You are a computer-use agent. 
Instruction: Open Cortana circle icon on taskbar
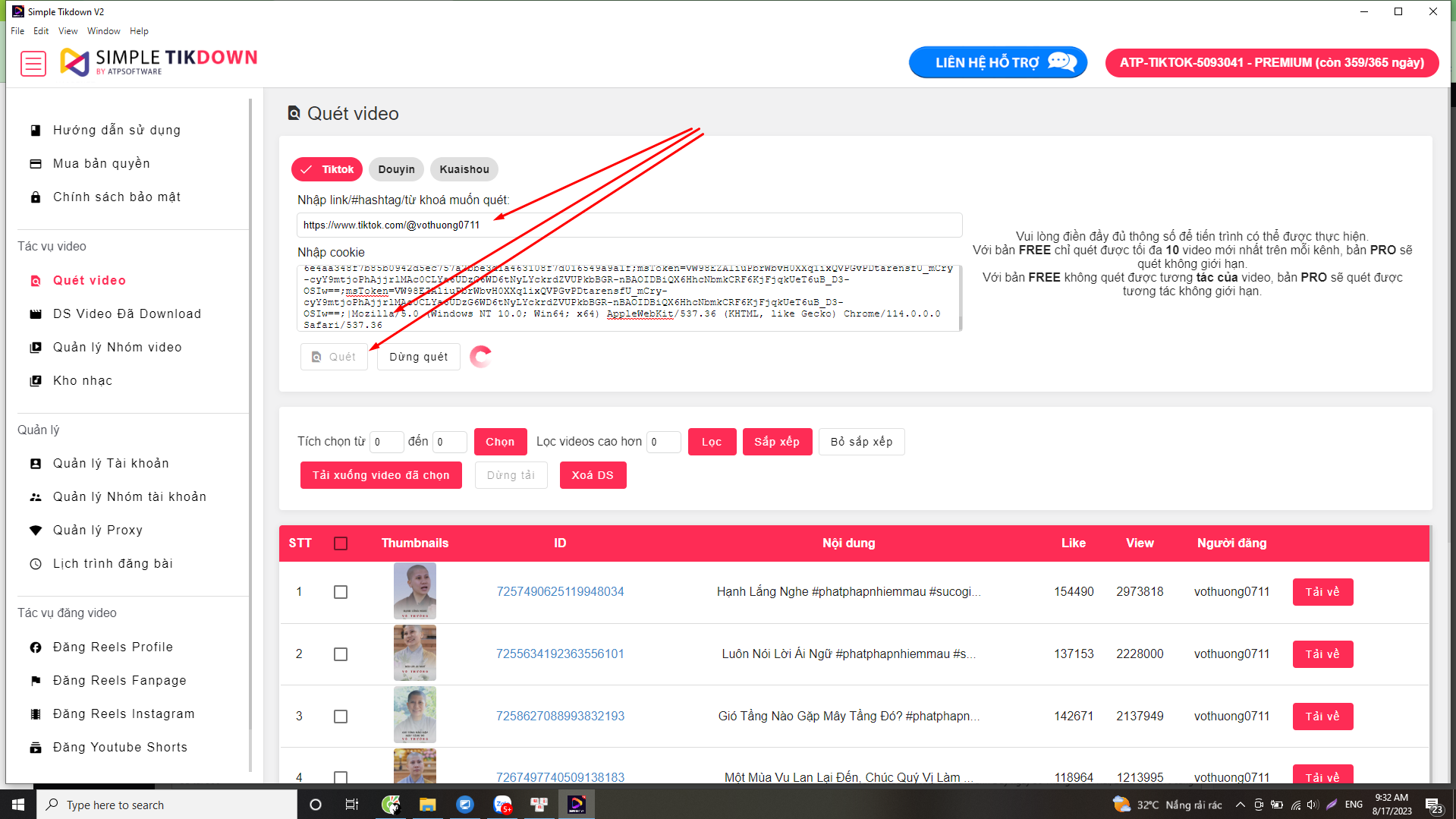(x=316, y=805)
